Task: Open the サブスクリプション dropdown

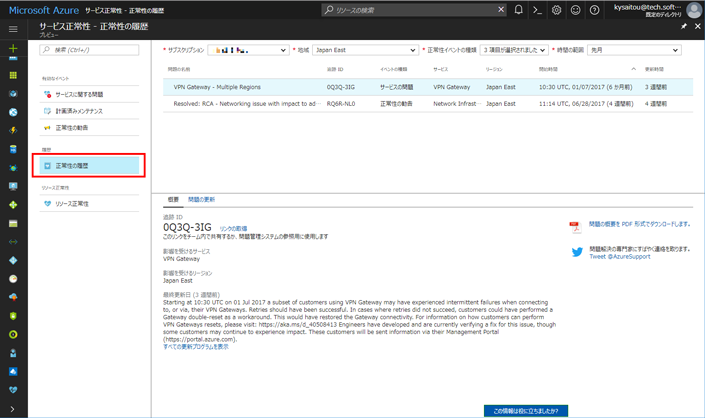Action: tap(248, 50)
